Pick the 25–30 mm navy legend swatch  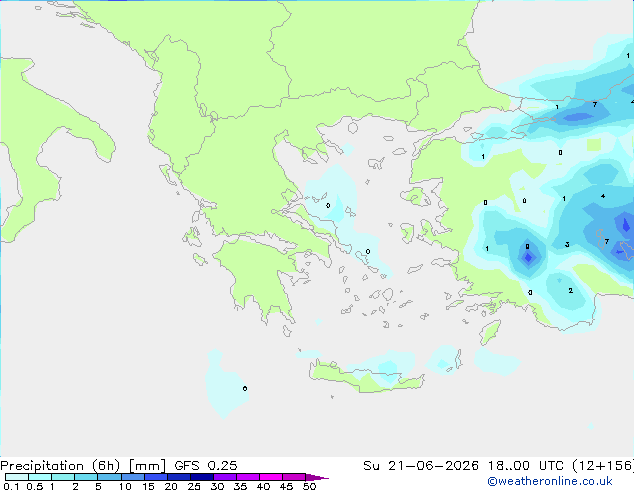click(202, 477)
